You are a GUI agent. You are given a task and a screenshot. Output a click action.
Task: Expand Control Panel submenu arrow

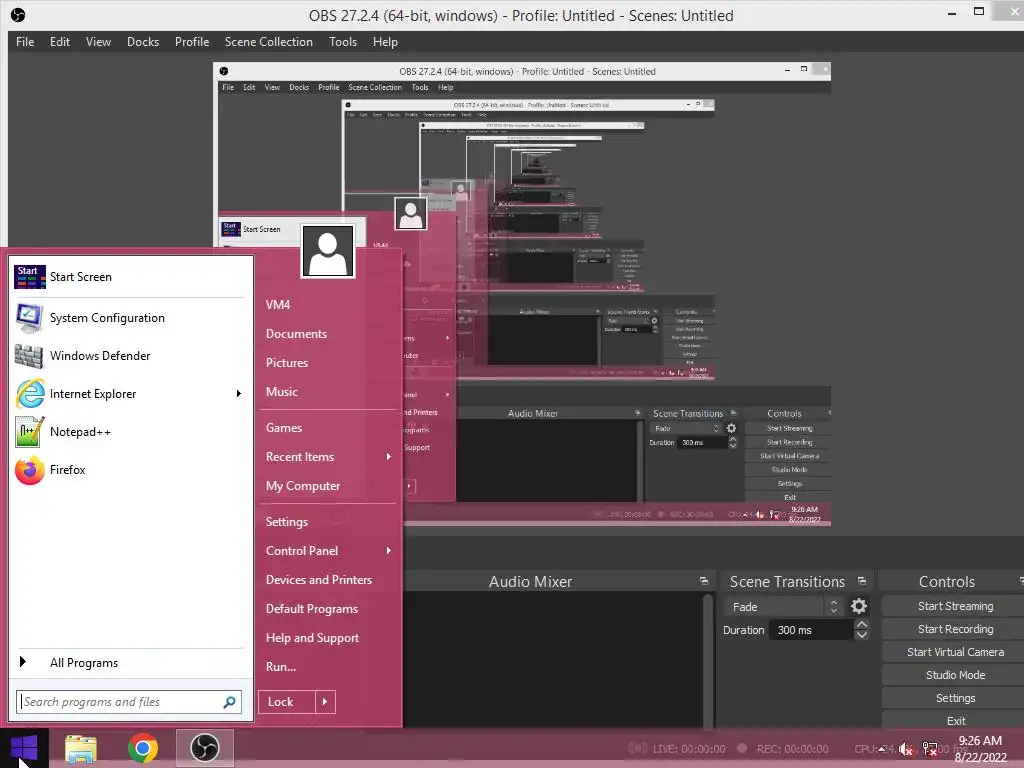tap(389, 551)
